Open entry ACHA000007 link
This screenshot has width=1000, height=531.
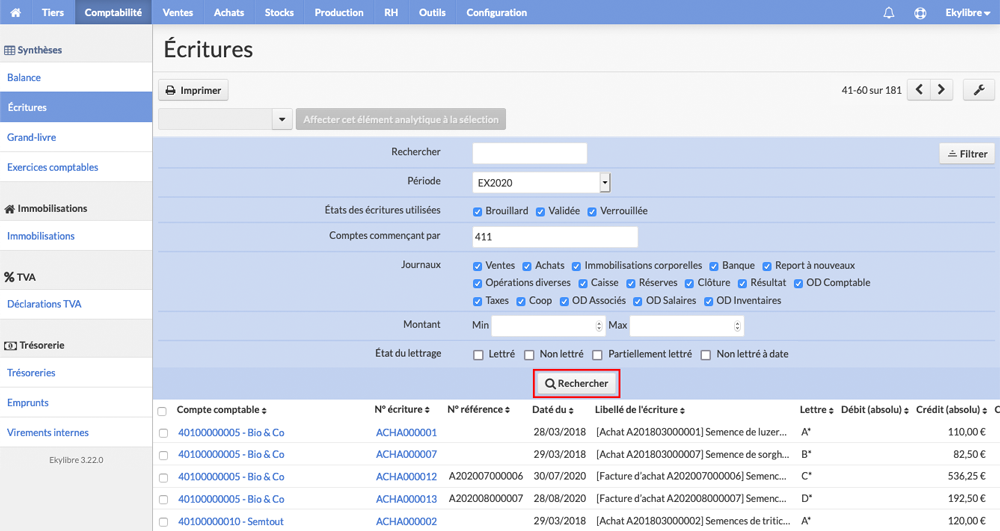coord(406,455)
